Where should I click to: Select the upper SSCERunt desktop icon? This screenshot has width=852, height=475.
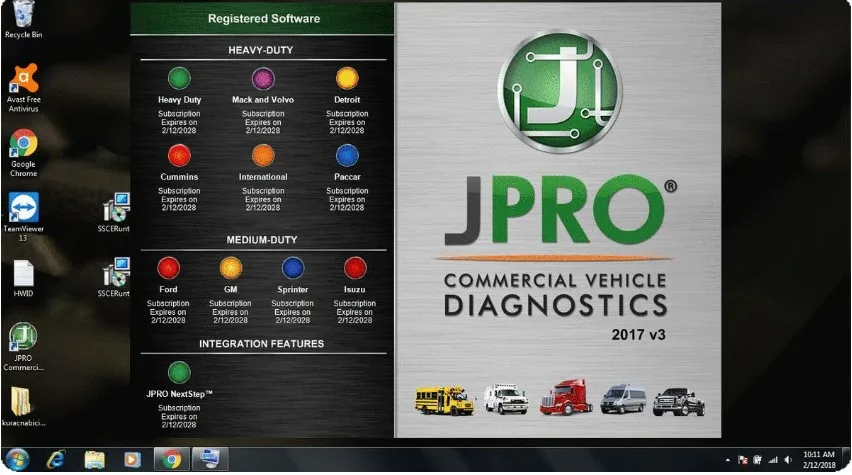pos(115,212)
